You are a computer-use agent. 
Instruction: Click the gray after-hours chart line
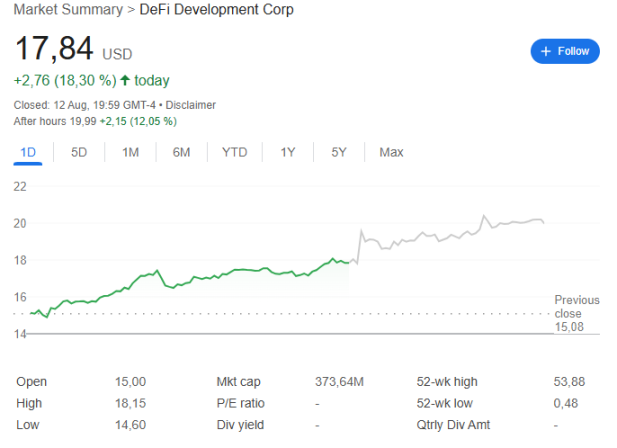pos(450,236)
